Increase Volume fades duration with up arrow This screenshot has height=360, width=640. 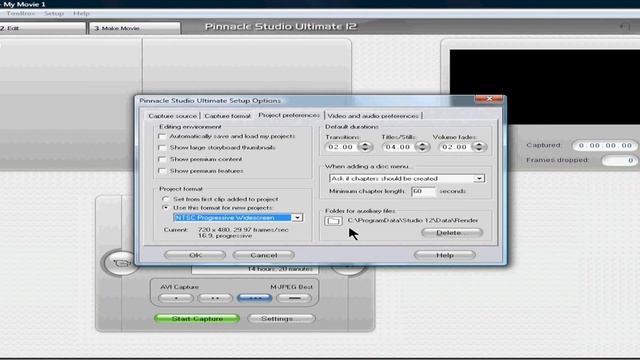pyautogui.click(x=479, y=144)
